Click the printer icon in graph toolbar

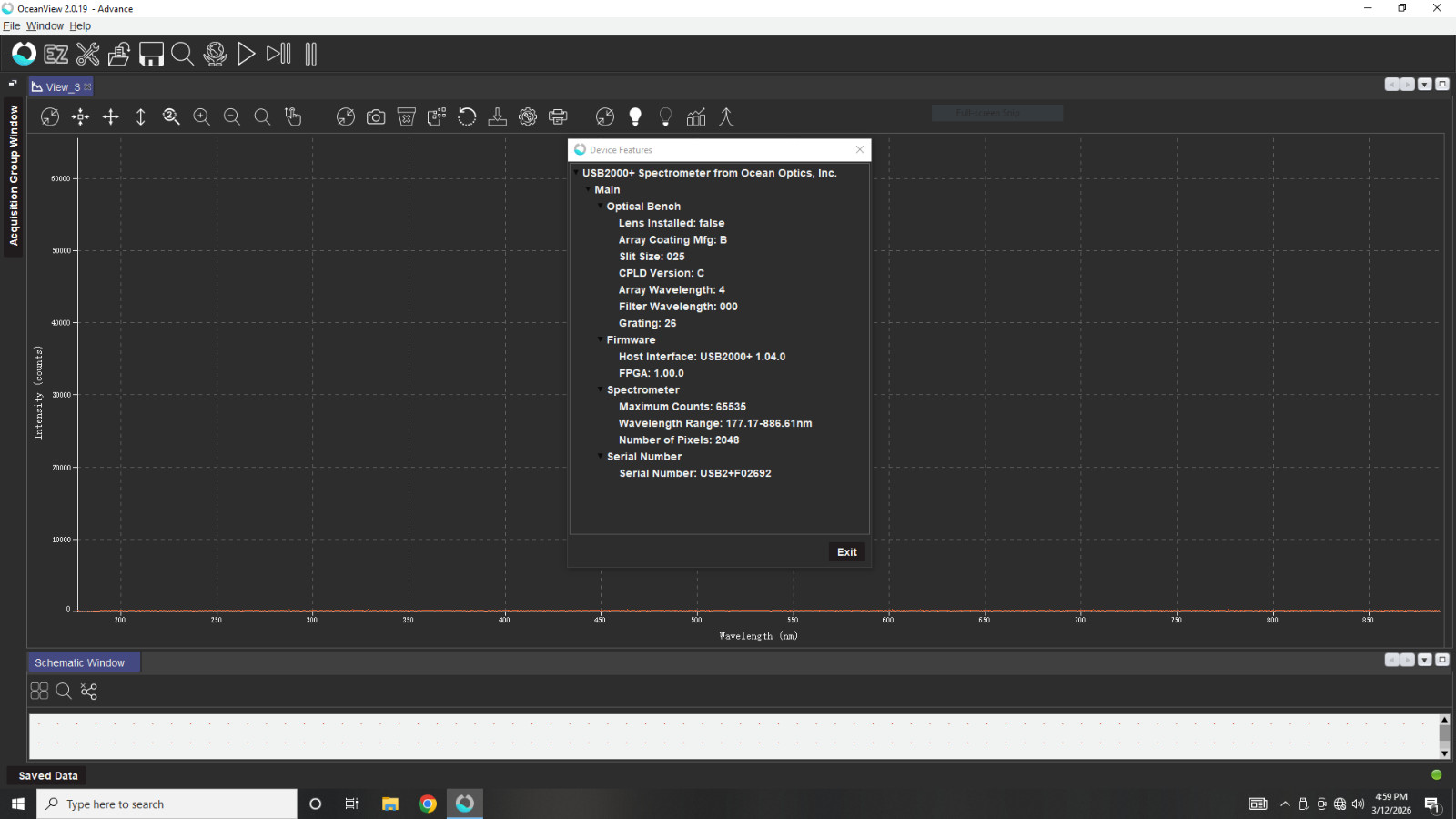click(558, 117)
